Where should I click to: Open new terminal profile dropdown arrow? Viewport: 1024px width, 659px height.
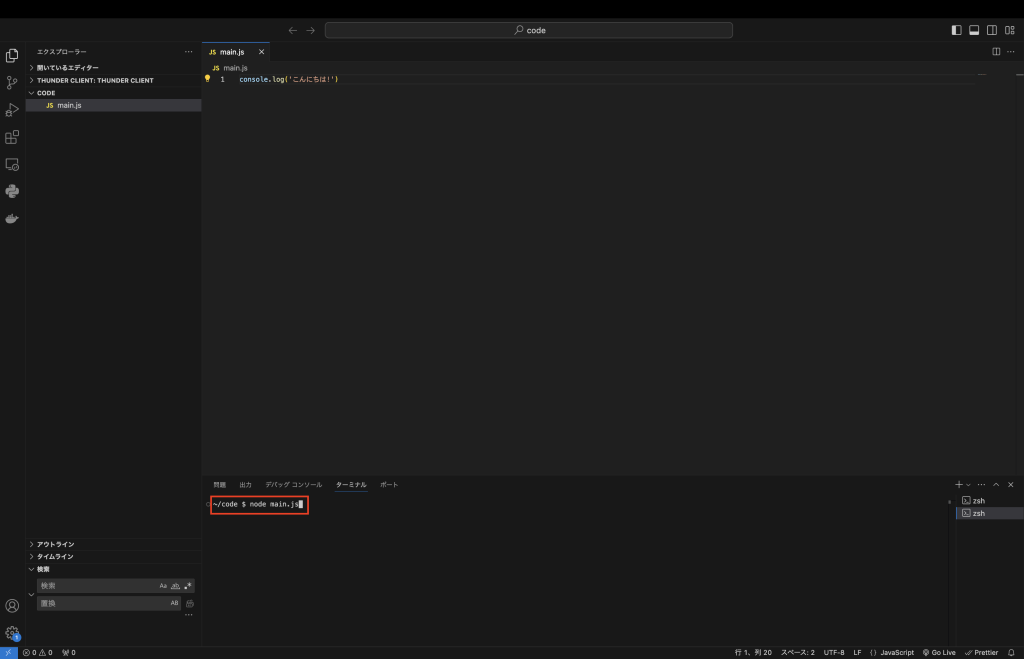click(x=968, y=485)
